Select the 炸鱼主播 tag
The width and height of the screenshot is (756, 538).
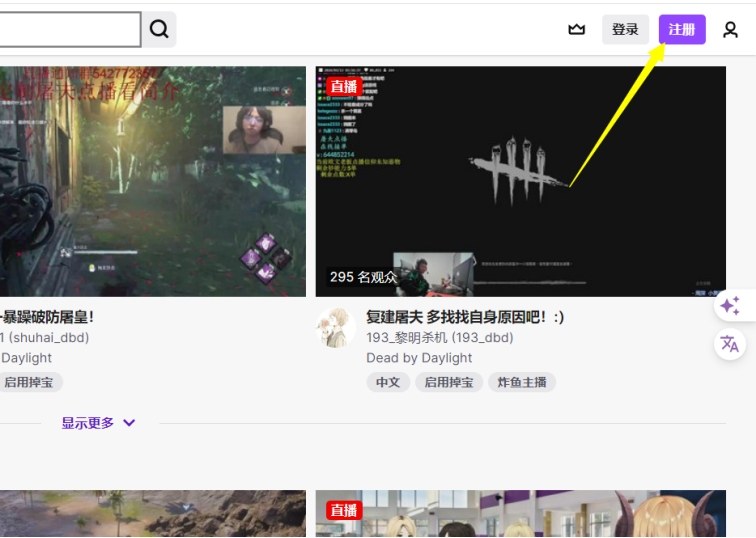522,382
